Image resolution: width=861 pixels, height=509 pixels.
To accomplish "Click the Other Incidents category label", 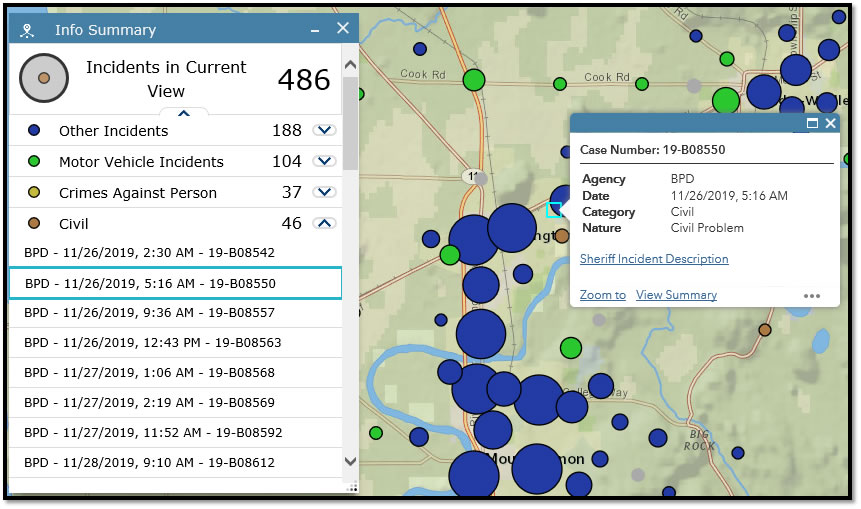I will pyautogui.click(x=114, y=131).
